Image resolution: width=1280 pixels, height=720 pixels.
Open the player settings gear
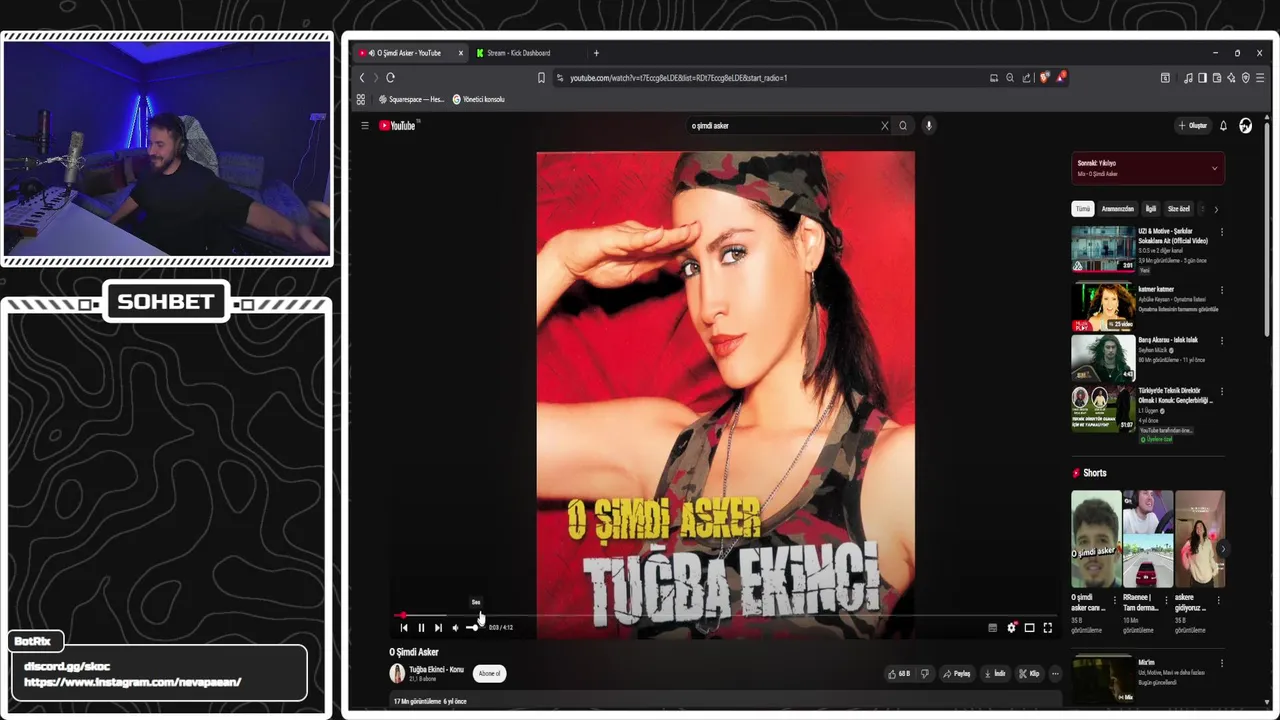click(1011, 628)
